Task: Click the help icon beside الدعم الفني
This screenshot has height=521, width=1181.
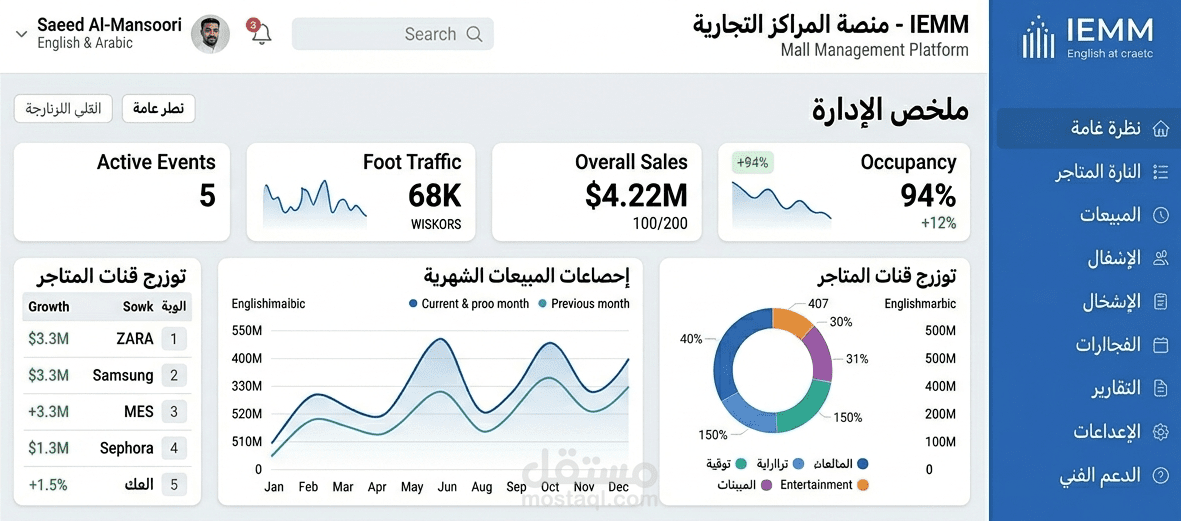Action: point(1161,476)
